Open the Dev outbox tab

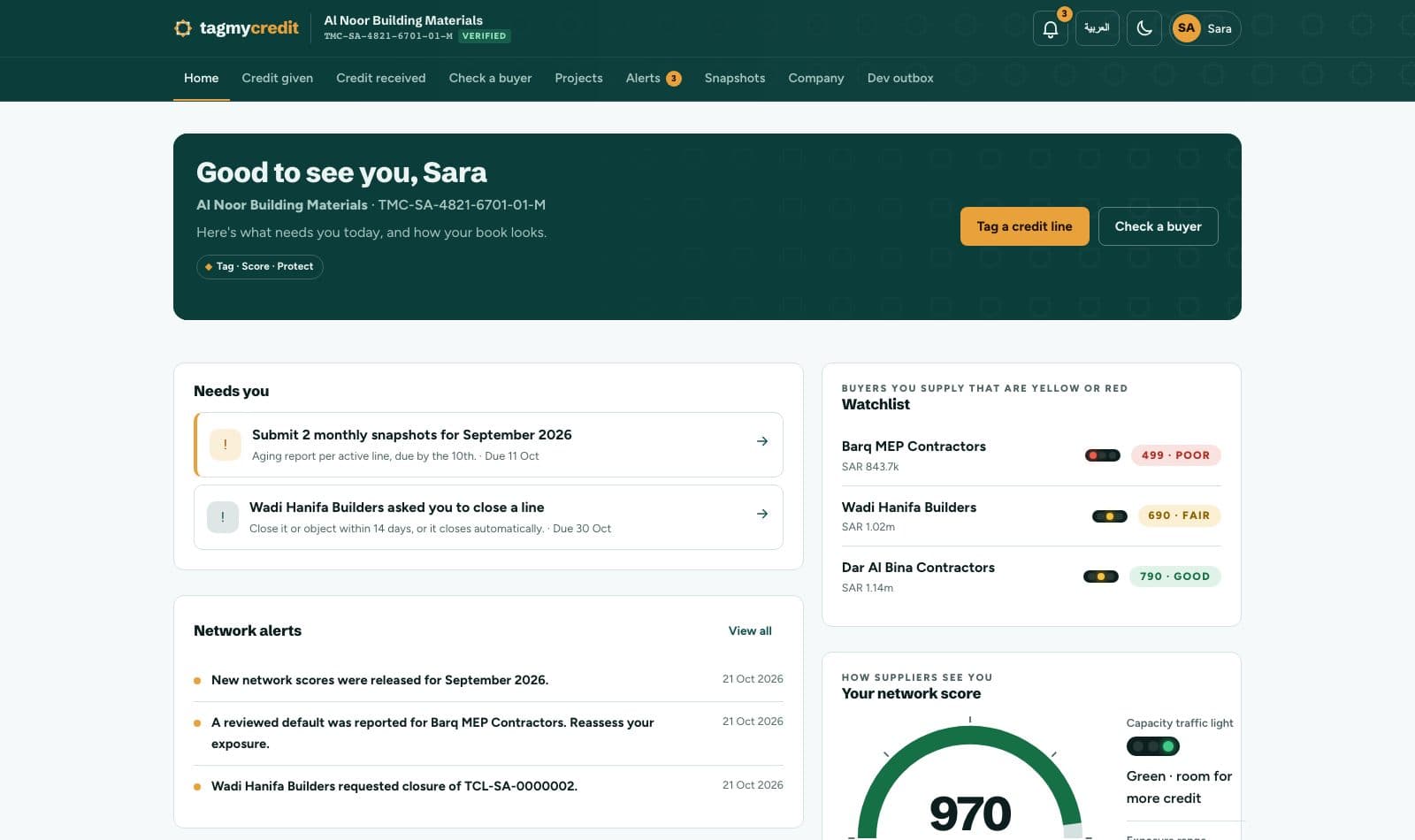(x=900, y=78)
